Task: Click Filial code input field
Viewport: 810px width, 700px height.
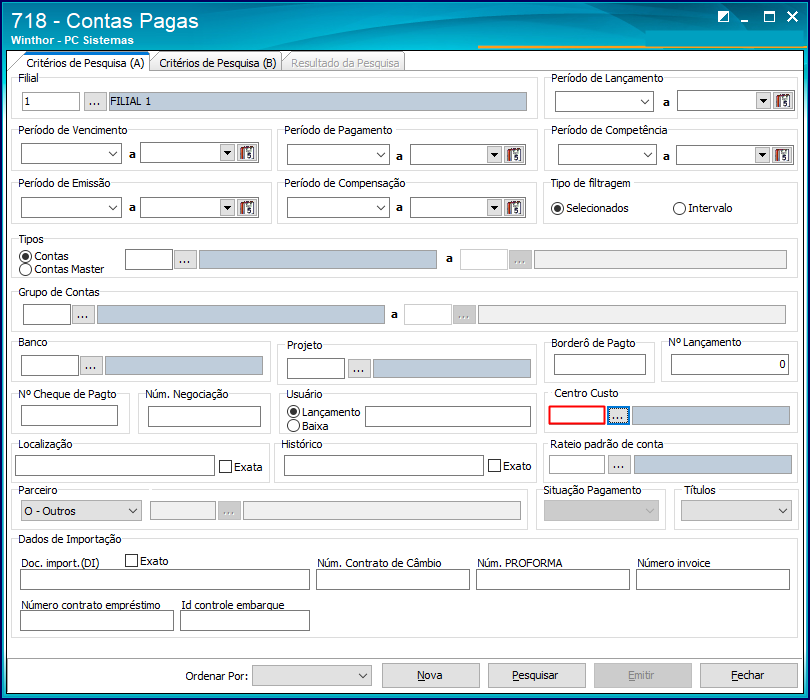Action: [x=51, y=101]
